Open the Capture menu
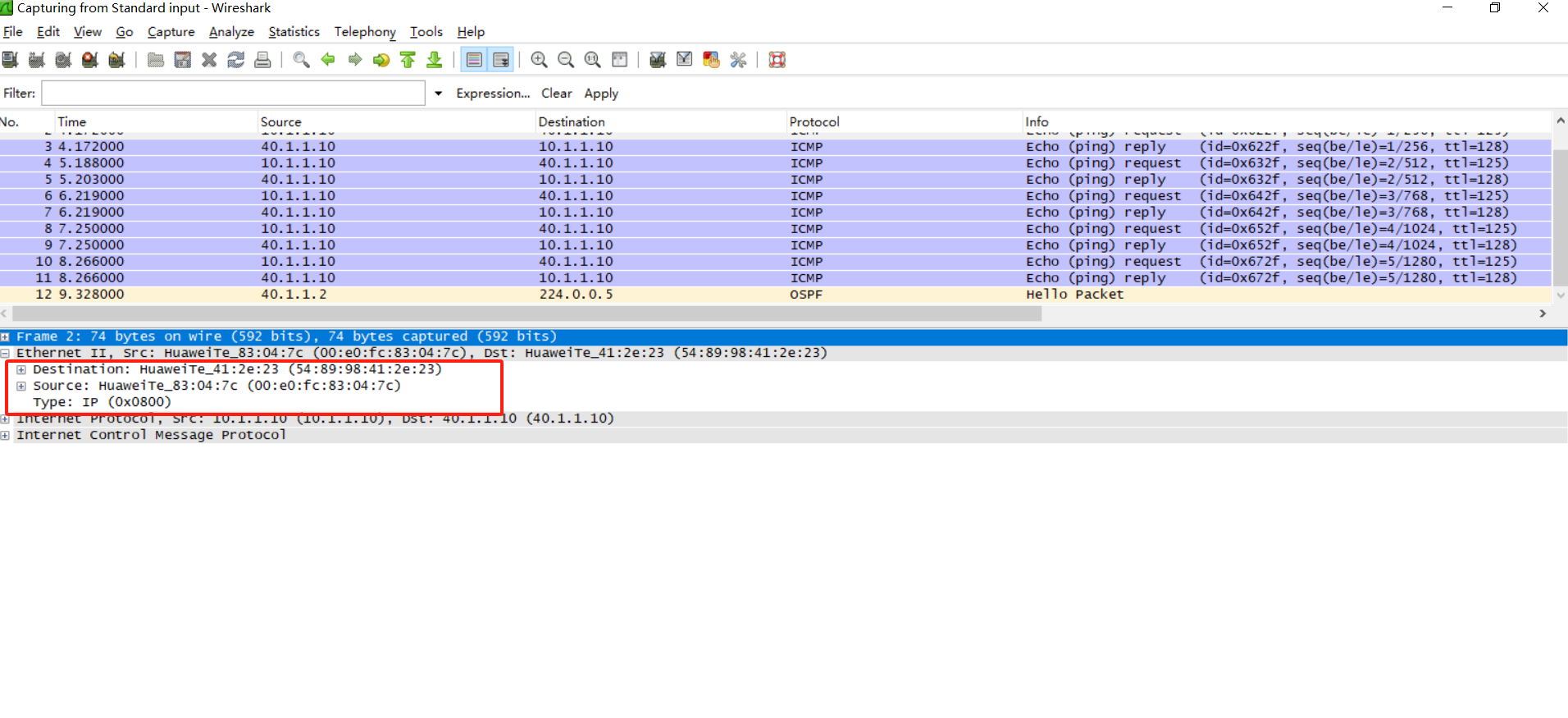This screenshot has width=1568, height=718. (171, 32)
